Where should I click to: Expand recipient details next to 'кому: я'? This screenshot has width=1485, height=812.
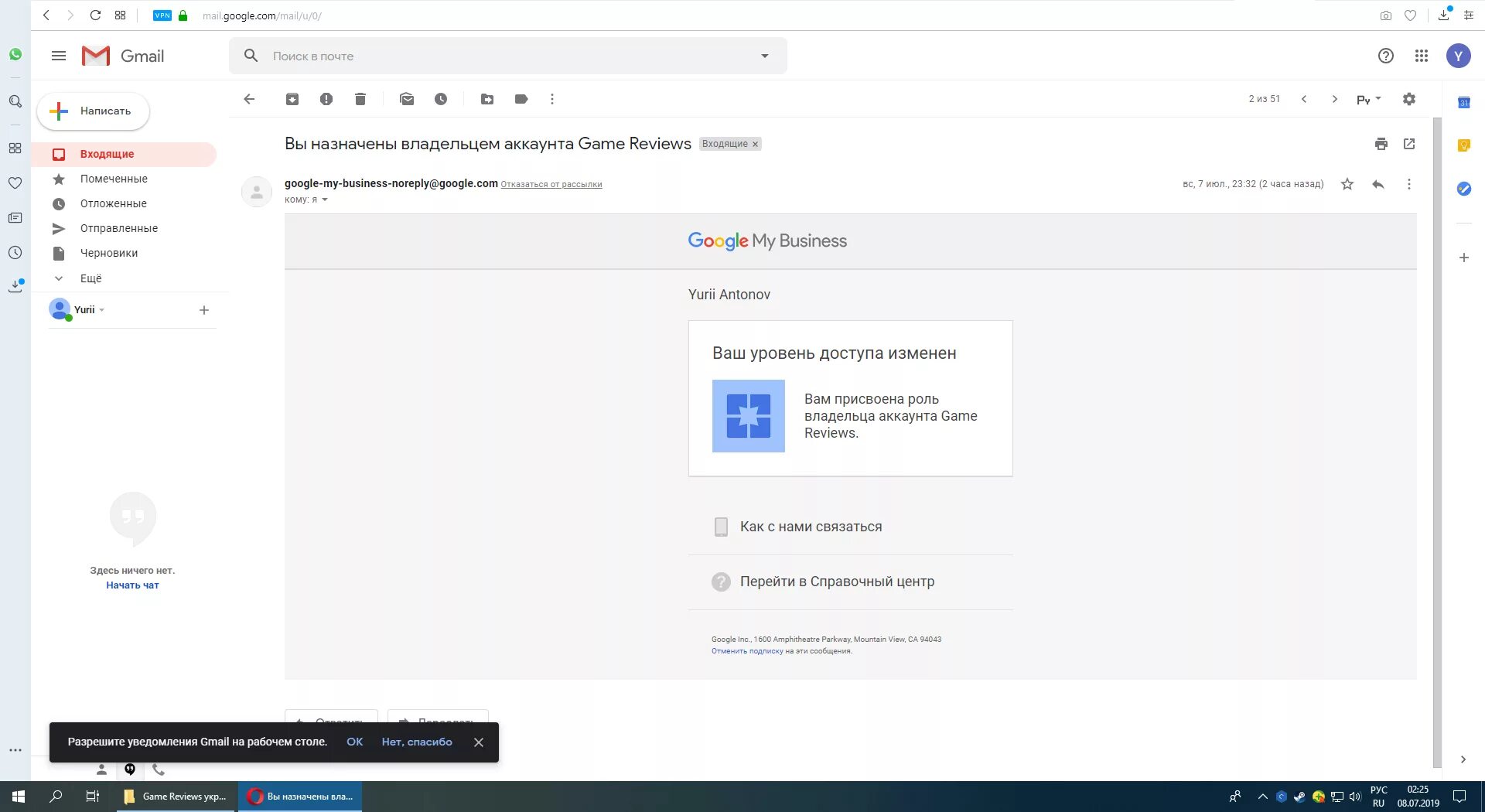(325, 200)
